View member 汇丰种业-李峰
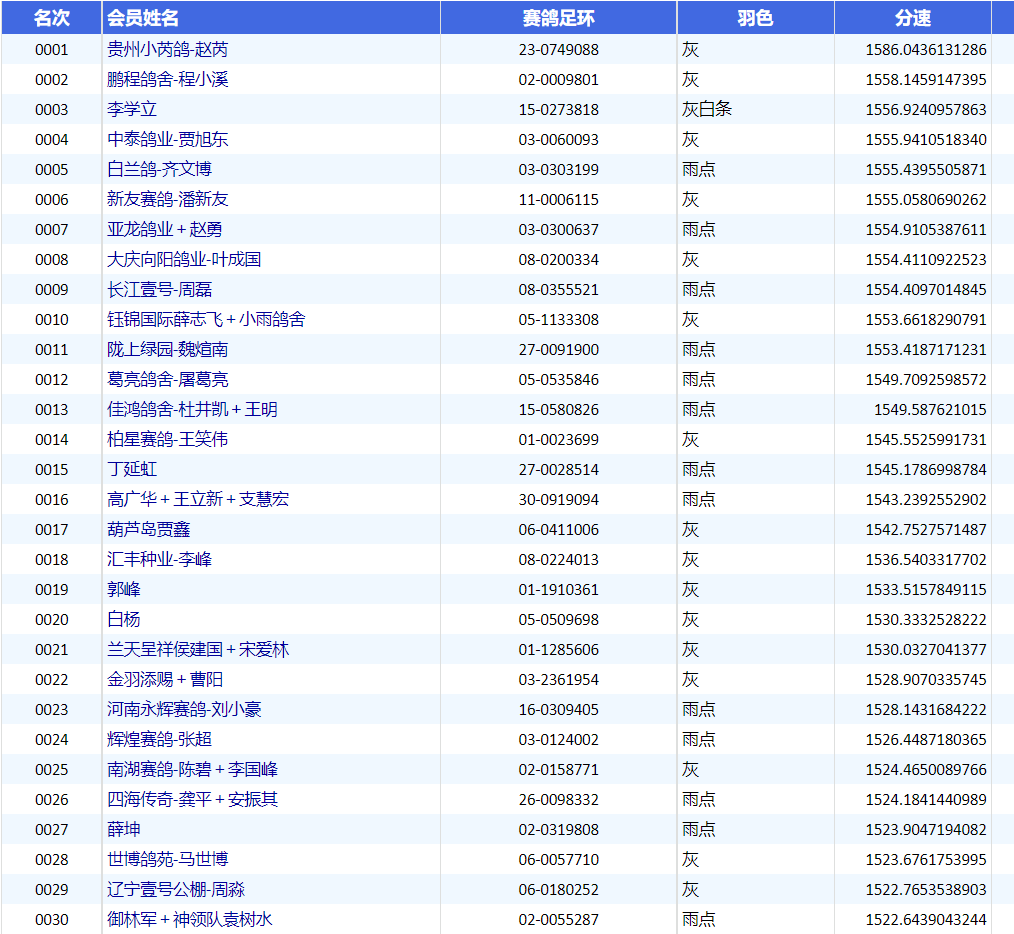 tap(159, 559)
